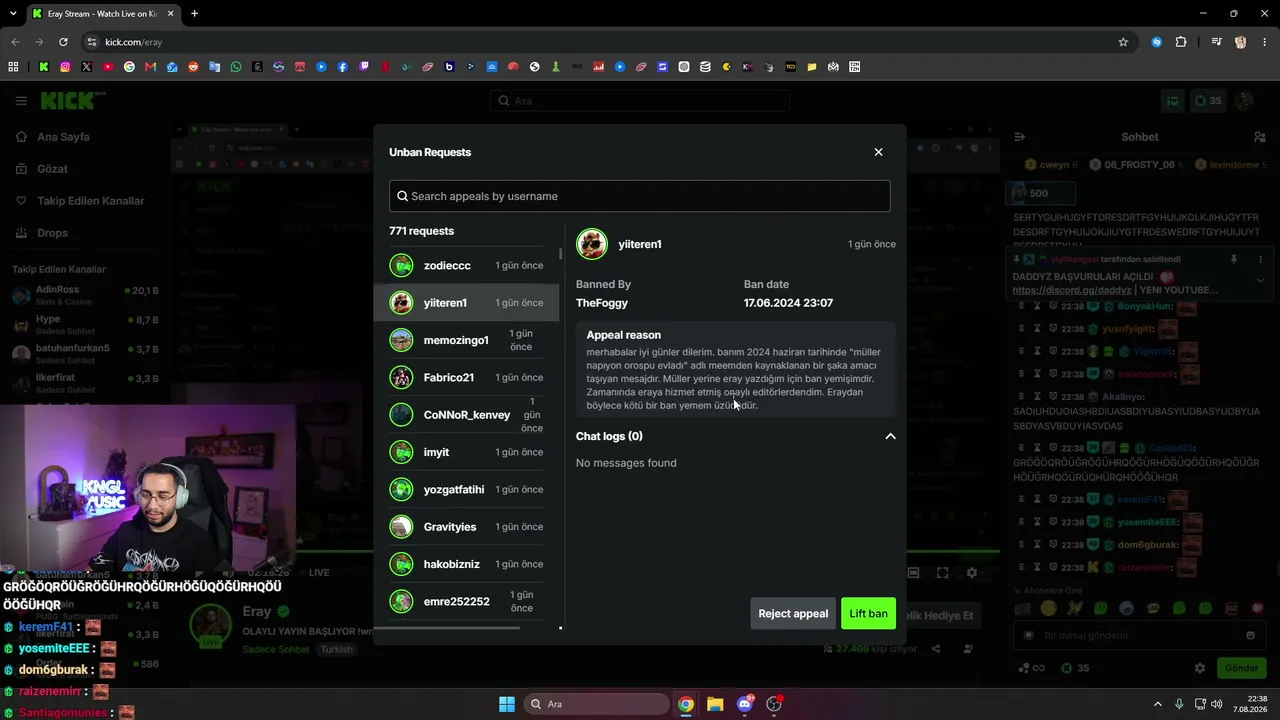1280x720 pixels.
Task: Select memozingo1 unban request
Action: (x=466, y=340)
